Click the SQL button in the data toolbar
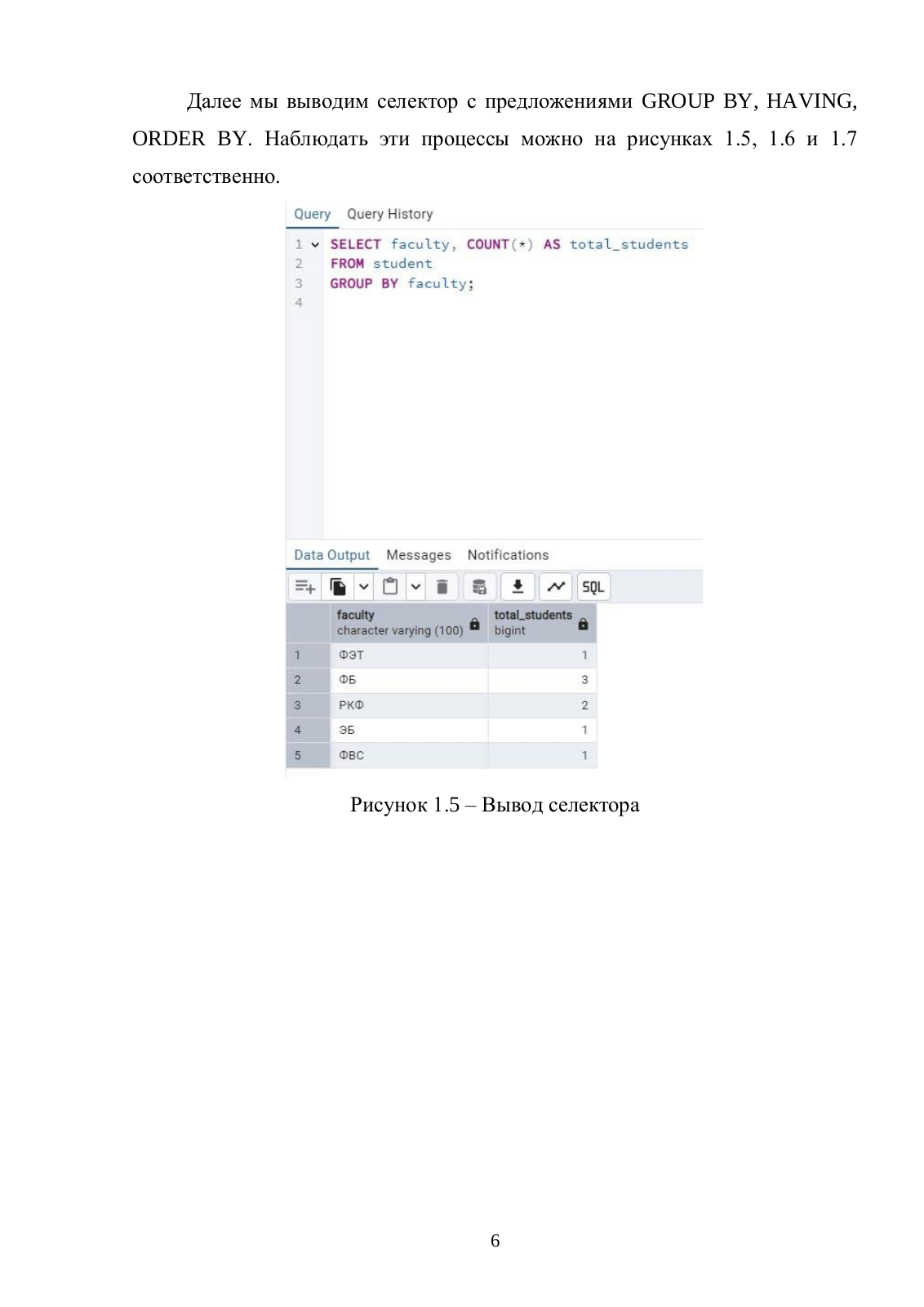 (593, 587)
